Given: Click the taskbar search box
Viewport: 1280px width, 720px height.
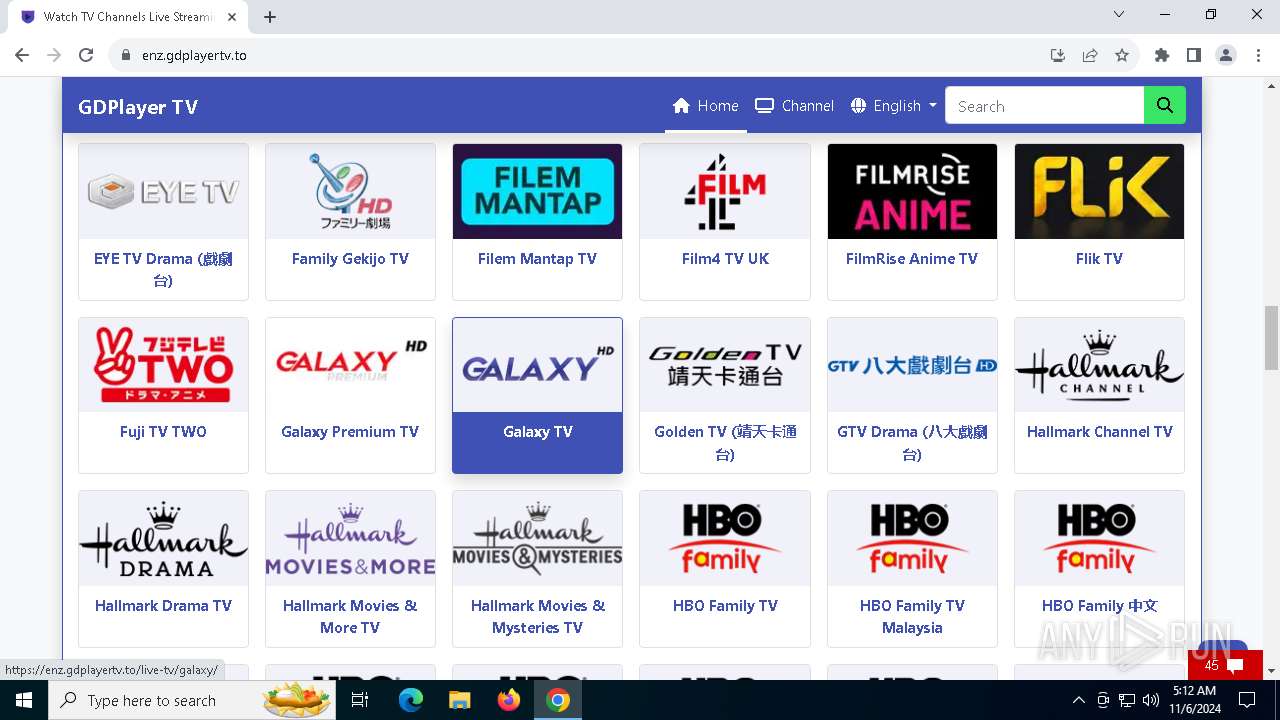Looking at the screenshot, I should click(x=191, y=700).
